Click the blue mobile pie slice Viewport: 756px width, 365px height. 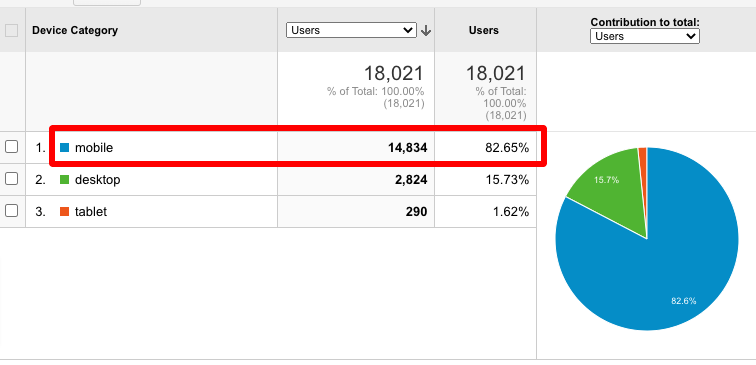click(x=675, y=270)
